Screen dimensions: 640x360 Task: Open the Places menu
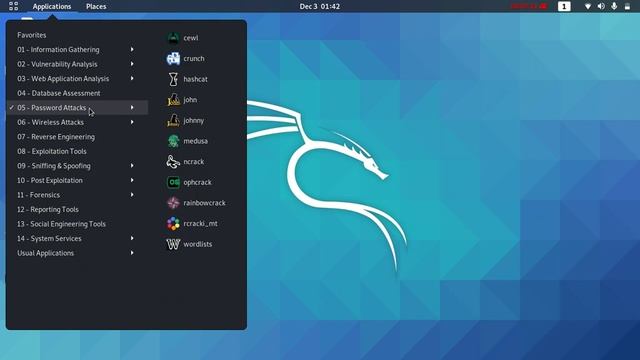pos(96,6)
